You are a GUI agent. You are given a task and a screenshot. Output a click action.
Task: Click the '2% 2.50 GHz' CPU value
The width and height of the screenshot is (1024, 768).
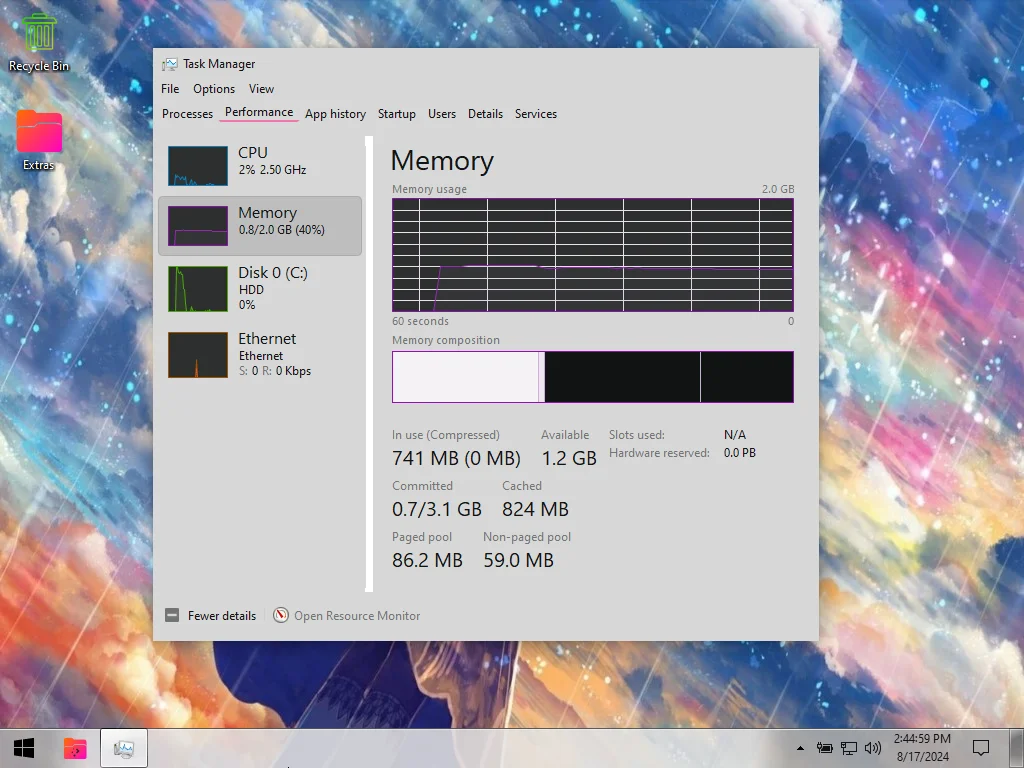(272, 170)
